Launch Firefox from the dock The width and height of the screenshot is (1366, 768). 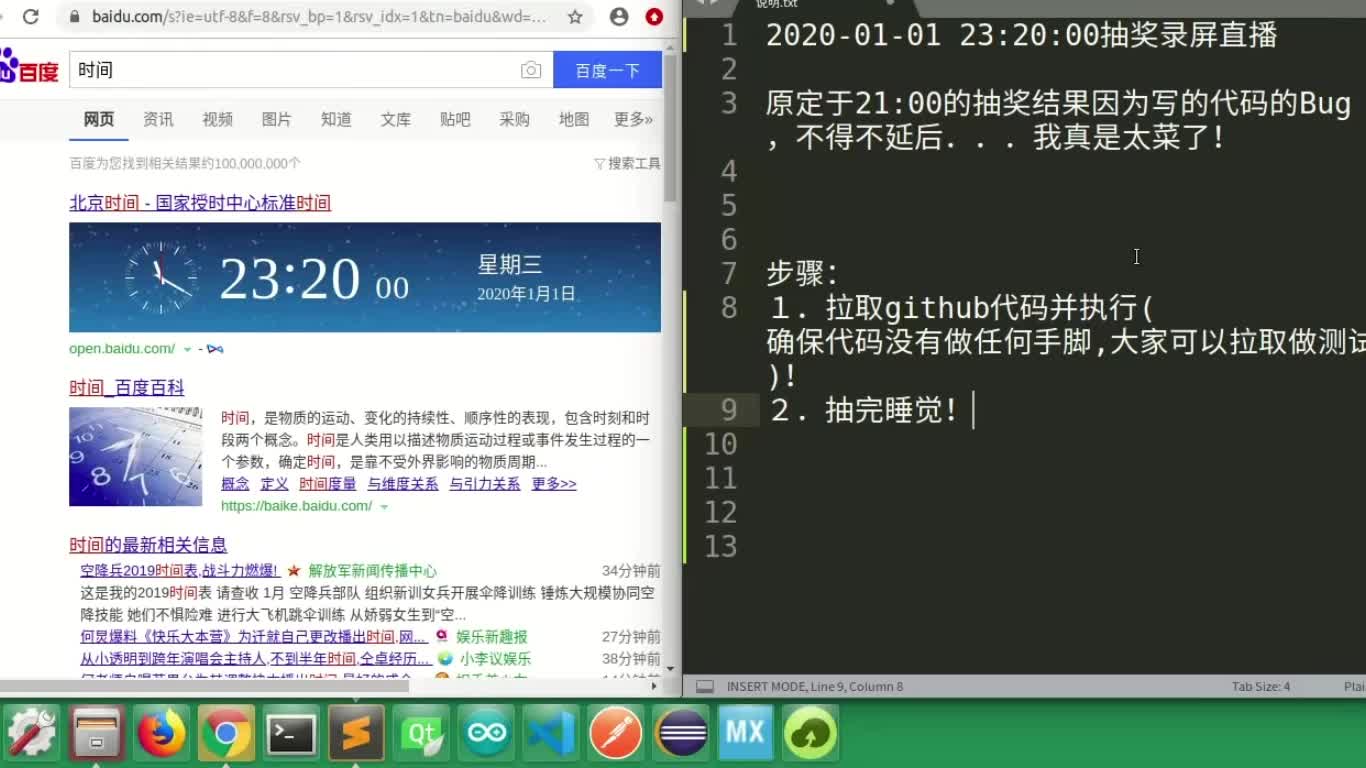(x=161, y=733)
